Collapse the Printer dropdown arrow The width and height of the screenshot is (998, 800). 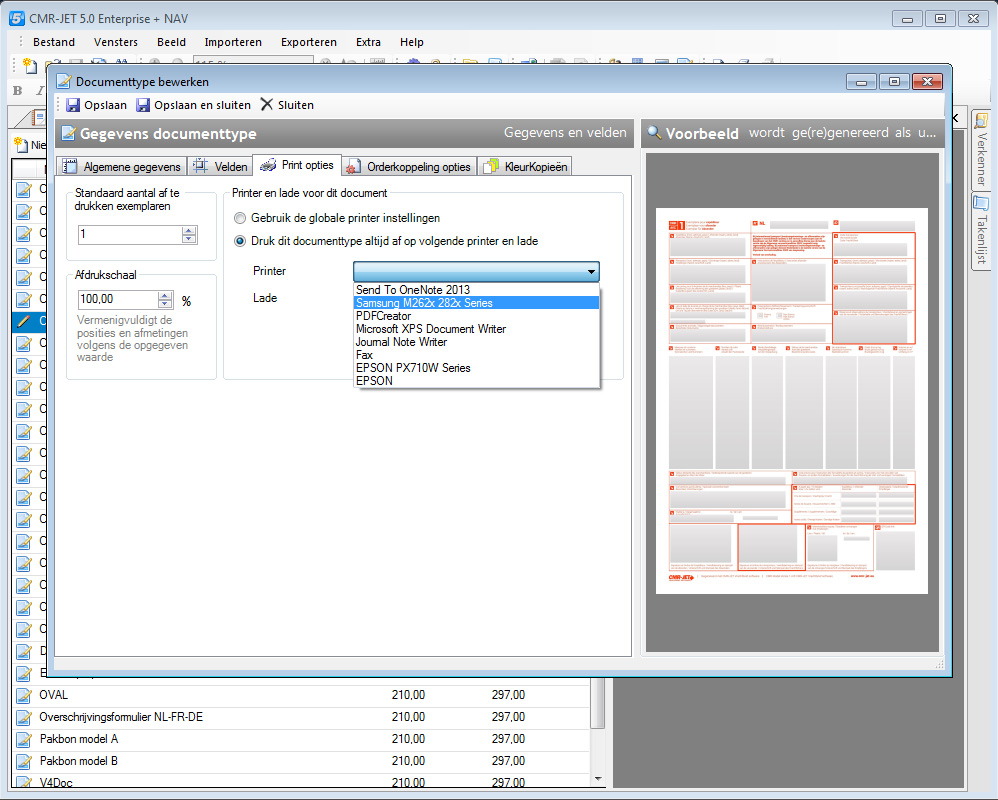pos(591,272)
